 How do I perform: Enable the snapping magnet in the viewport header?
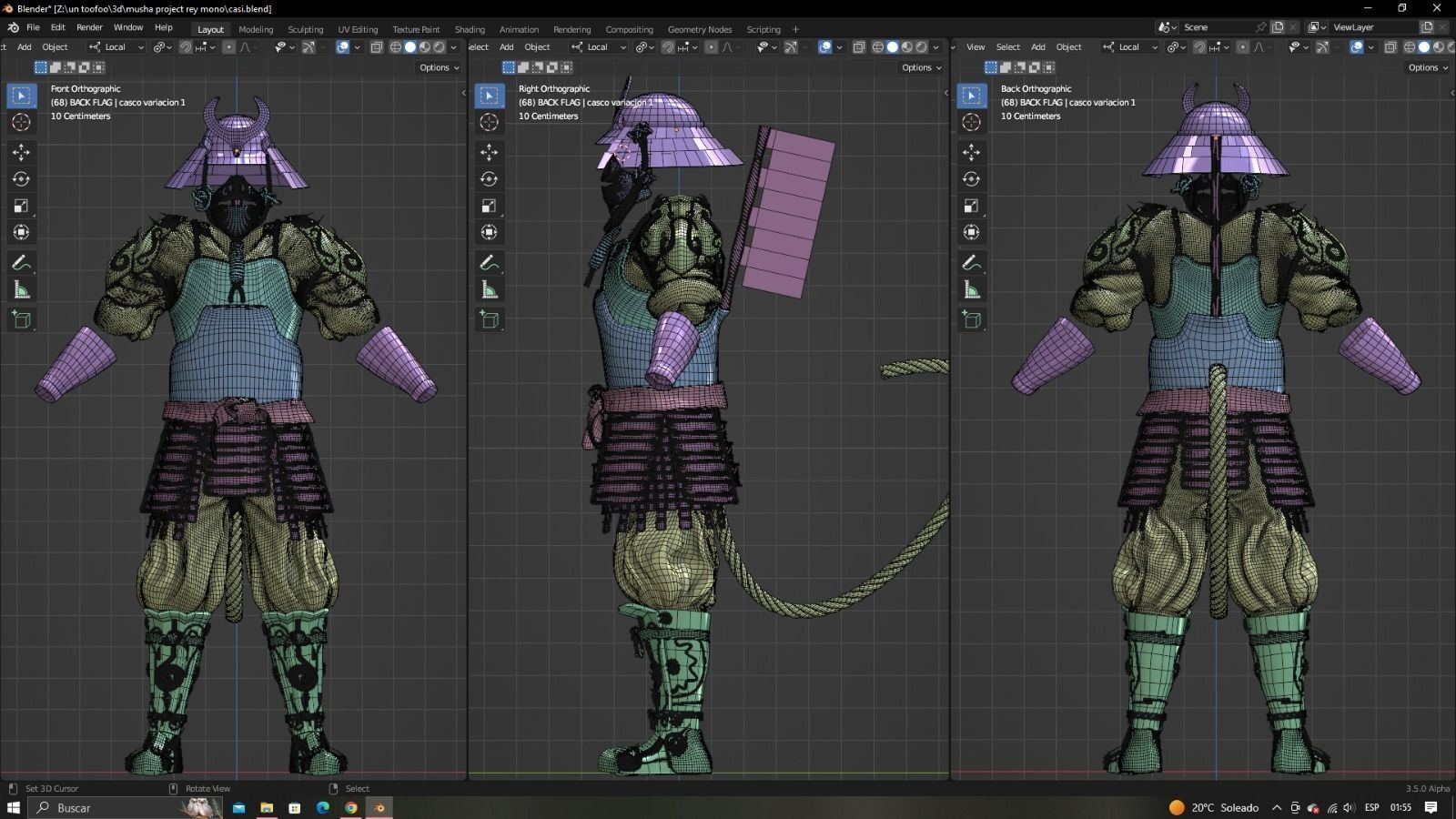pos(186,46)
